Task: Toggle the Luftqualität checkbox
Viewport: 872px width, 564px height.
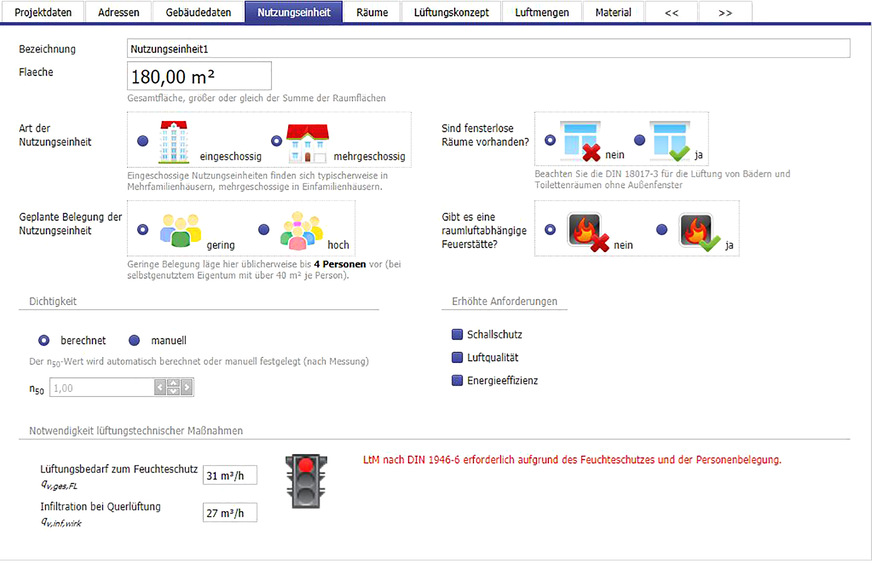Action: tap(457, 357)
